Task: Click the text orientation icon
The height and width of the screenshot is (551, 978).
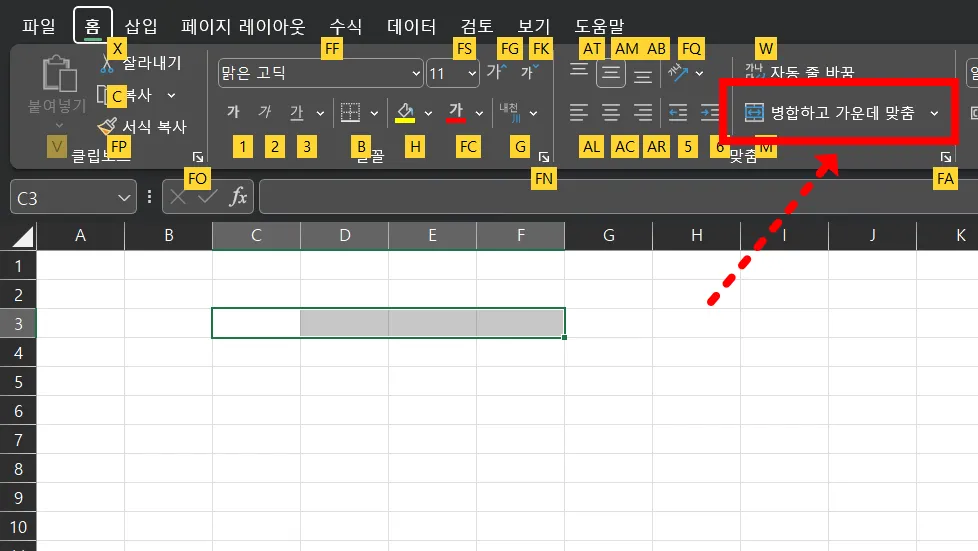Action: 678,72
